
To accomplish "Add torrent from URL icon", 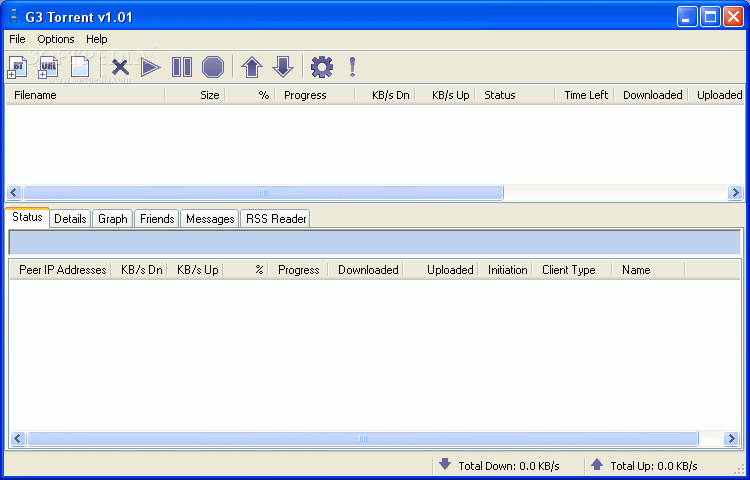I will point(48,67).
